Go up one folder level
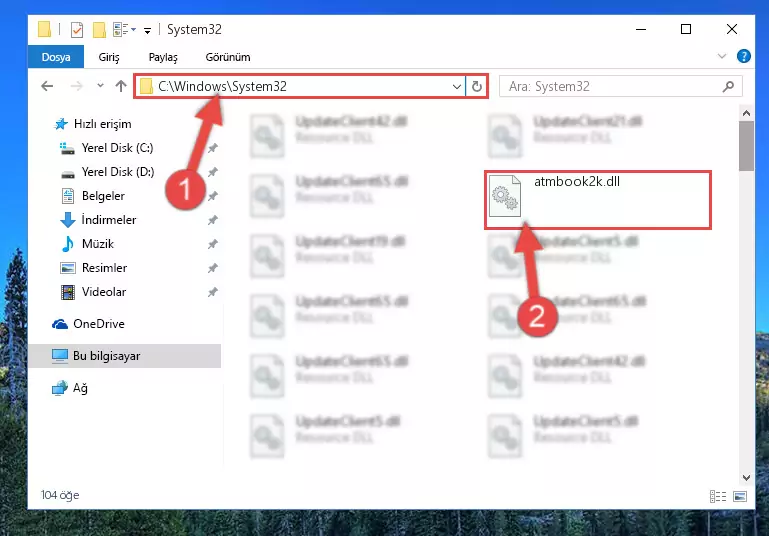The height and width of the screenshot is (536, 769). 121,86
